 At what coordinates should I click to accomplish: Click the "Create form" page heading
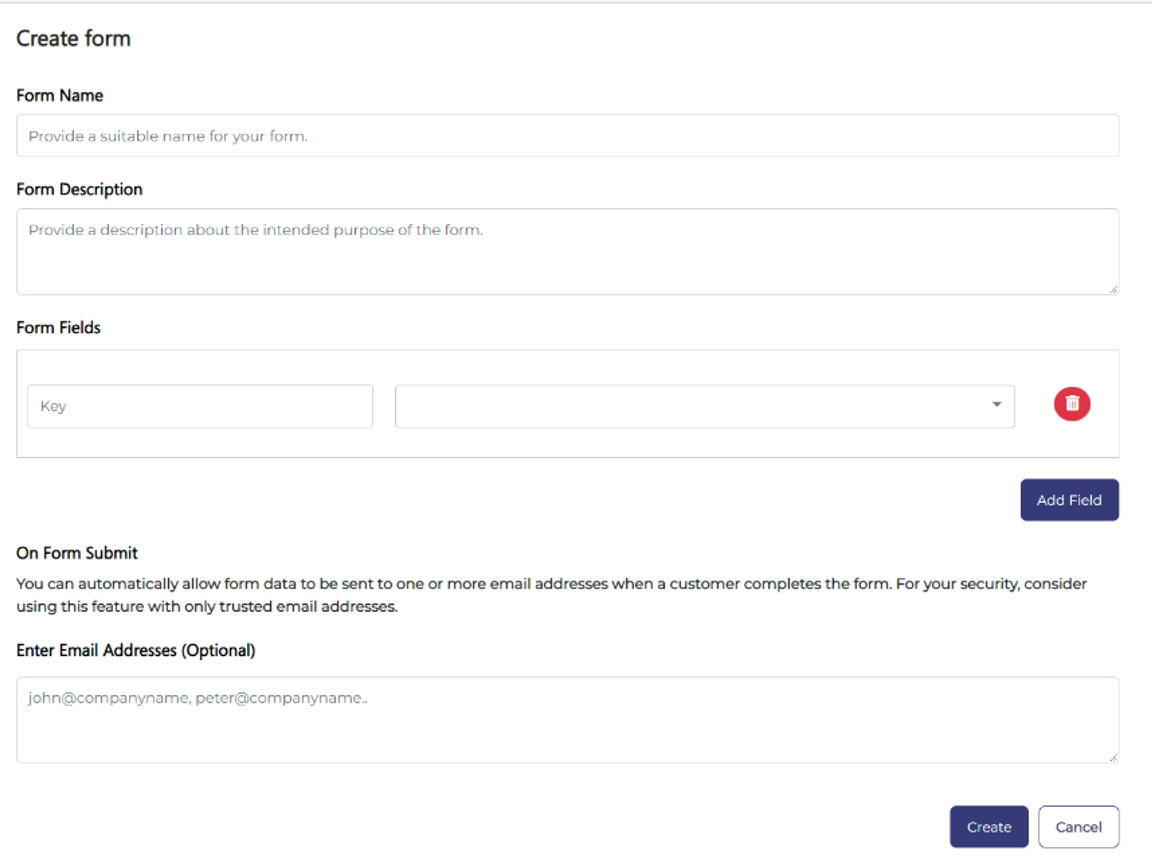(x=73, y=39)
